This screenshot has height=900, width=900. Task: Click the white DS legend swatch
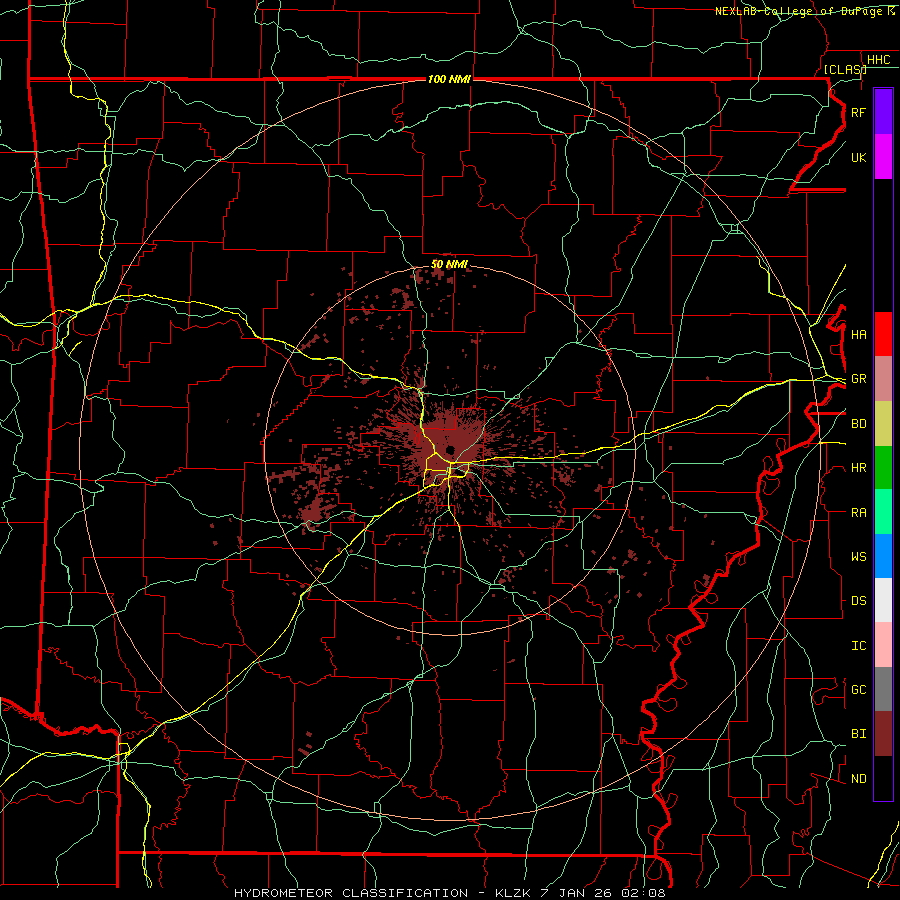(x=883, y=600)
